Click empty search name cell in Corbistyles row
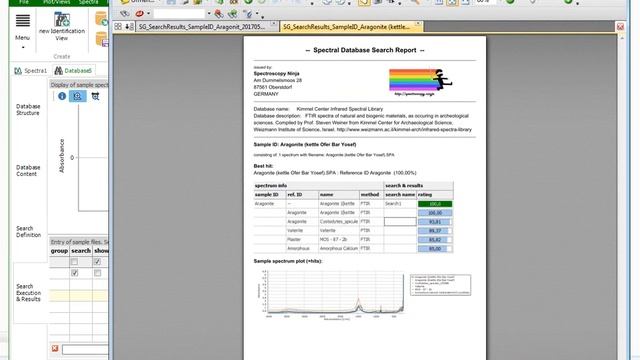The height and width of the screenshot is (360, 640). click(x=400, y=222)
